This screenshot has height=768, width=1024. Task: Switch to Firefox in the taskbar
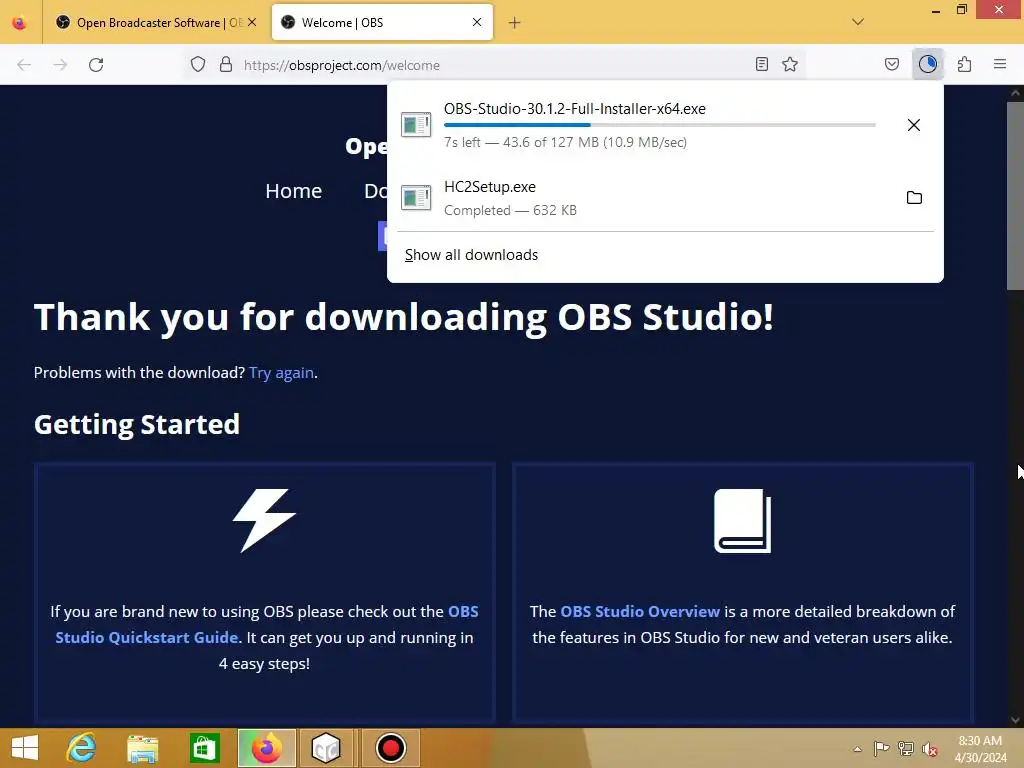tap(266, 748)
